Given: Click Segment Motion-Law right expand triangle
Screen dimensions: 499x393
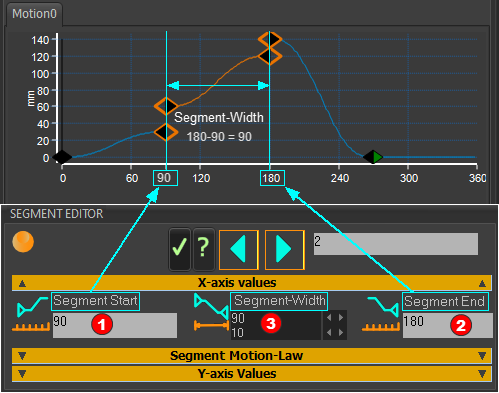Looking at the screenshot, I should (482, 356).
